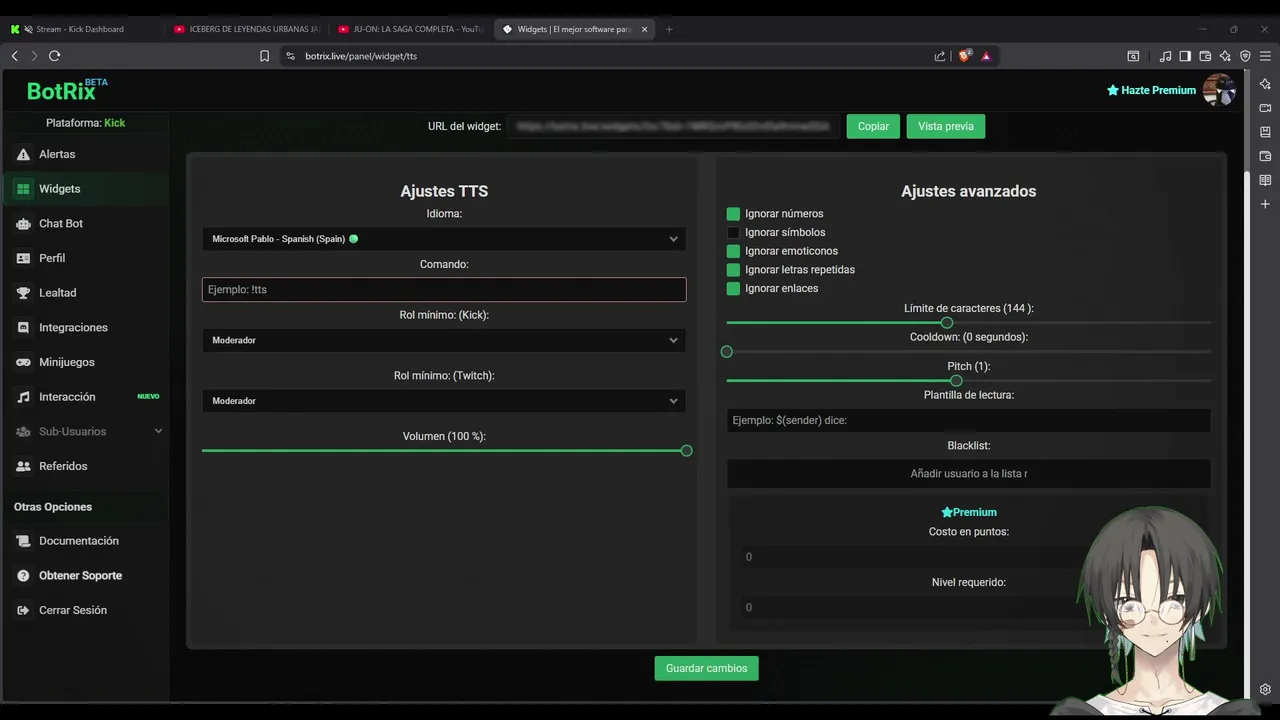Open the Rol mínimo (Twitch) dropdown
Image resolution: width=1280 pixels, height=720 pixels.
click(444, 401)
